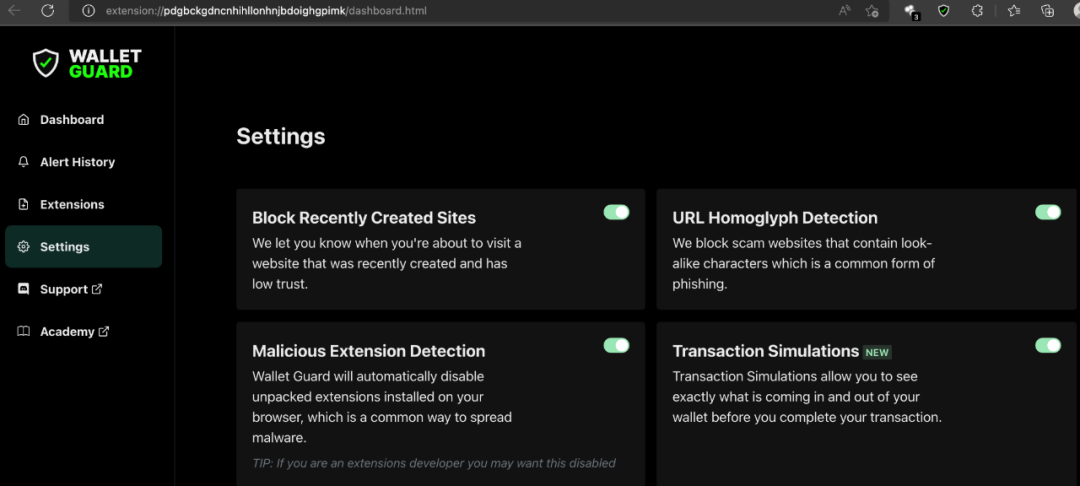This screenshot has height=486, width=1080.
Task: Add page to favorites star icon
Action: coord(872,11)
